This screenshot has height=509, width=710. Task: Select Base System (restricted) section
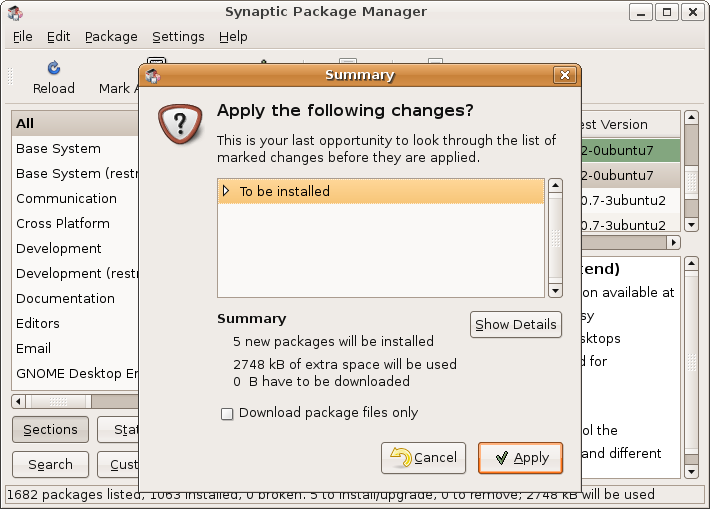pyautogui.click(x=76, y=173)
